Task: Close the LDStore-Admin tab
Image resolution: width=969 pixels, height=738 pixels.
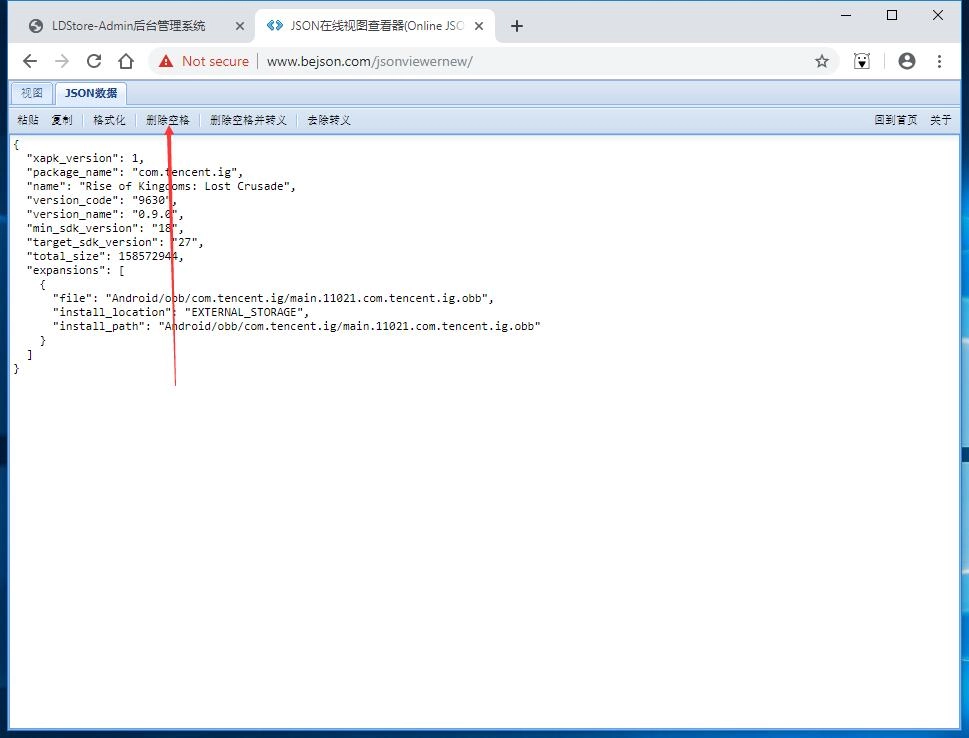Action: (x=240, y=26)
